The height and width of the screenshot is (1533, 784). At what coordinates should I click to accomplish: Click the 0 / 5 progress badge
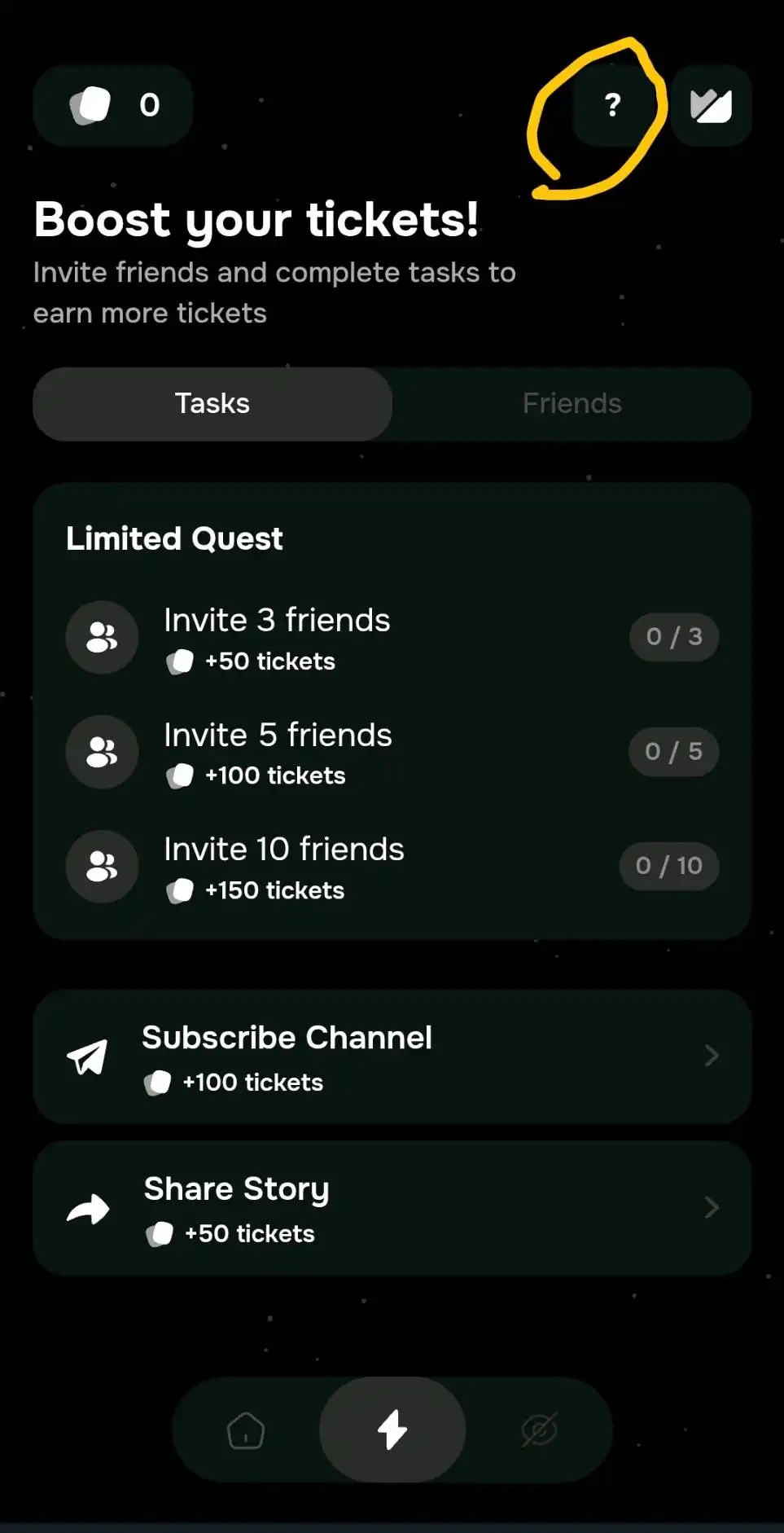673,752
